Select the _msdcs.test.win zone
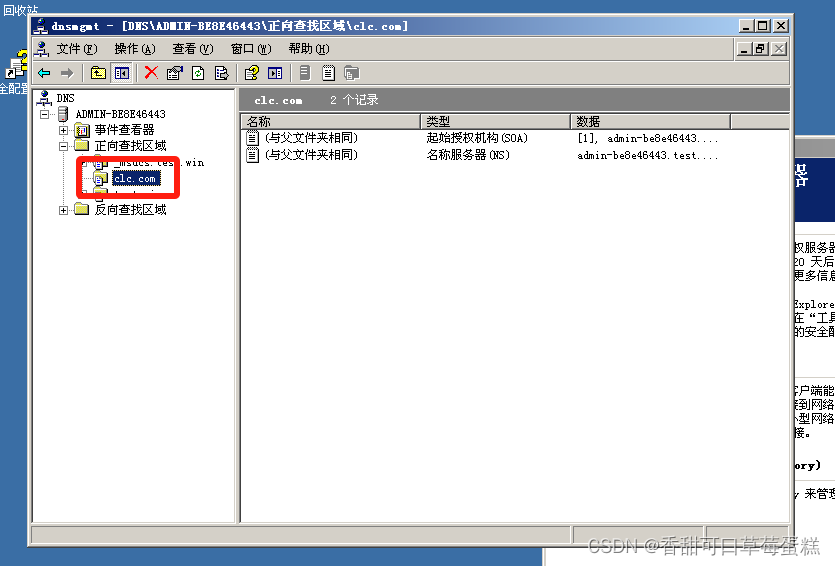 point(159,163)
